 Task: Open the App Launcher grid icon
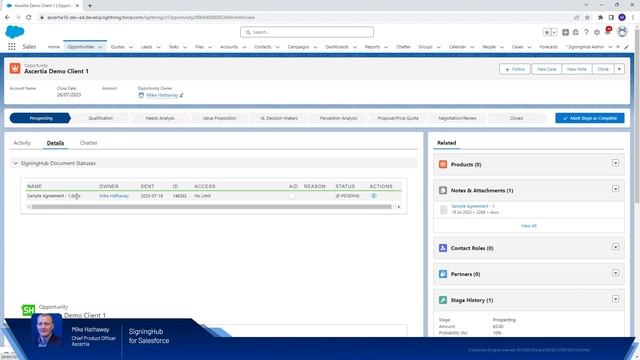coord(12,47)
